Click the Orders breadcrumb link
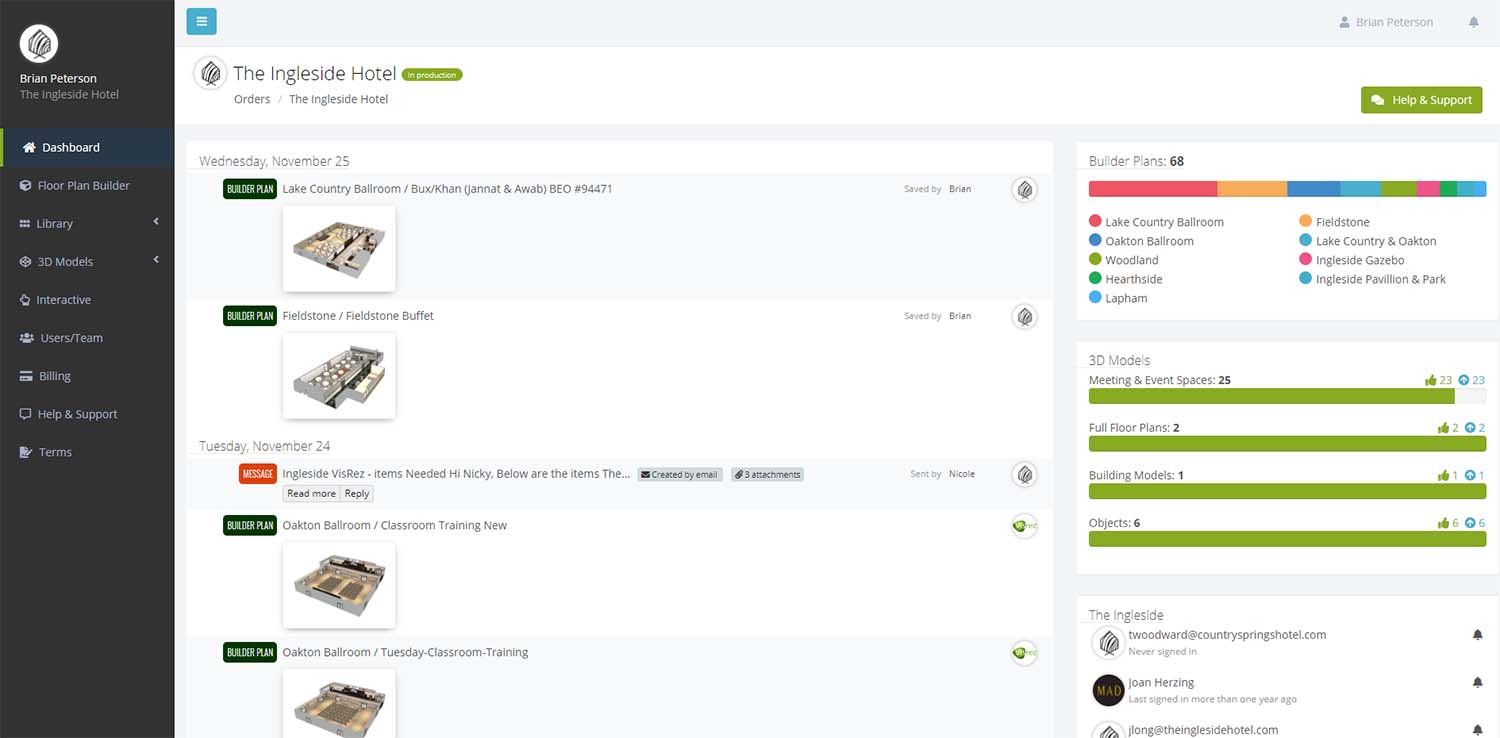The width and height of the screenshot is (1500, 738). pyautogui.click(x=252, y=99)
